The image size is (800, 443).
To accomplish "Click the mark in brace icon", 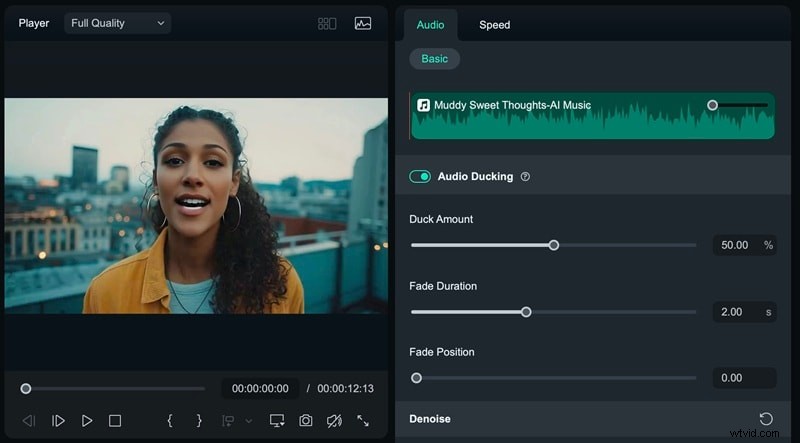I will coord(170,421).
